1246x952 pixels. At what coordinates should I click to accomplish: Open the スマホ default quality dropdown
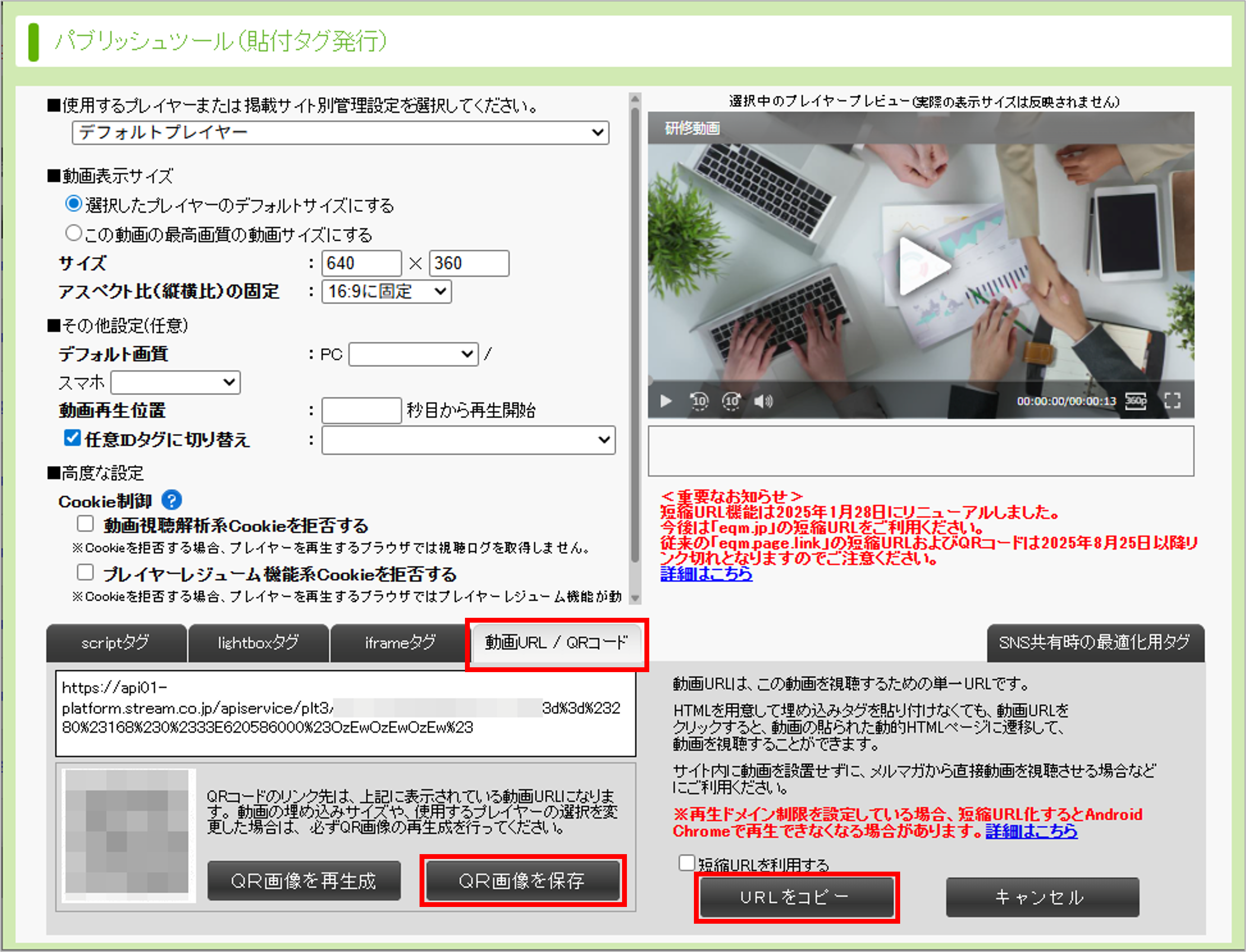coord(176,383)
